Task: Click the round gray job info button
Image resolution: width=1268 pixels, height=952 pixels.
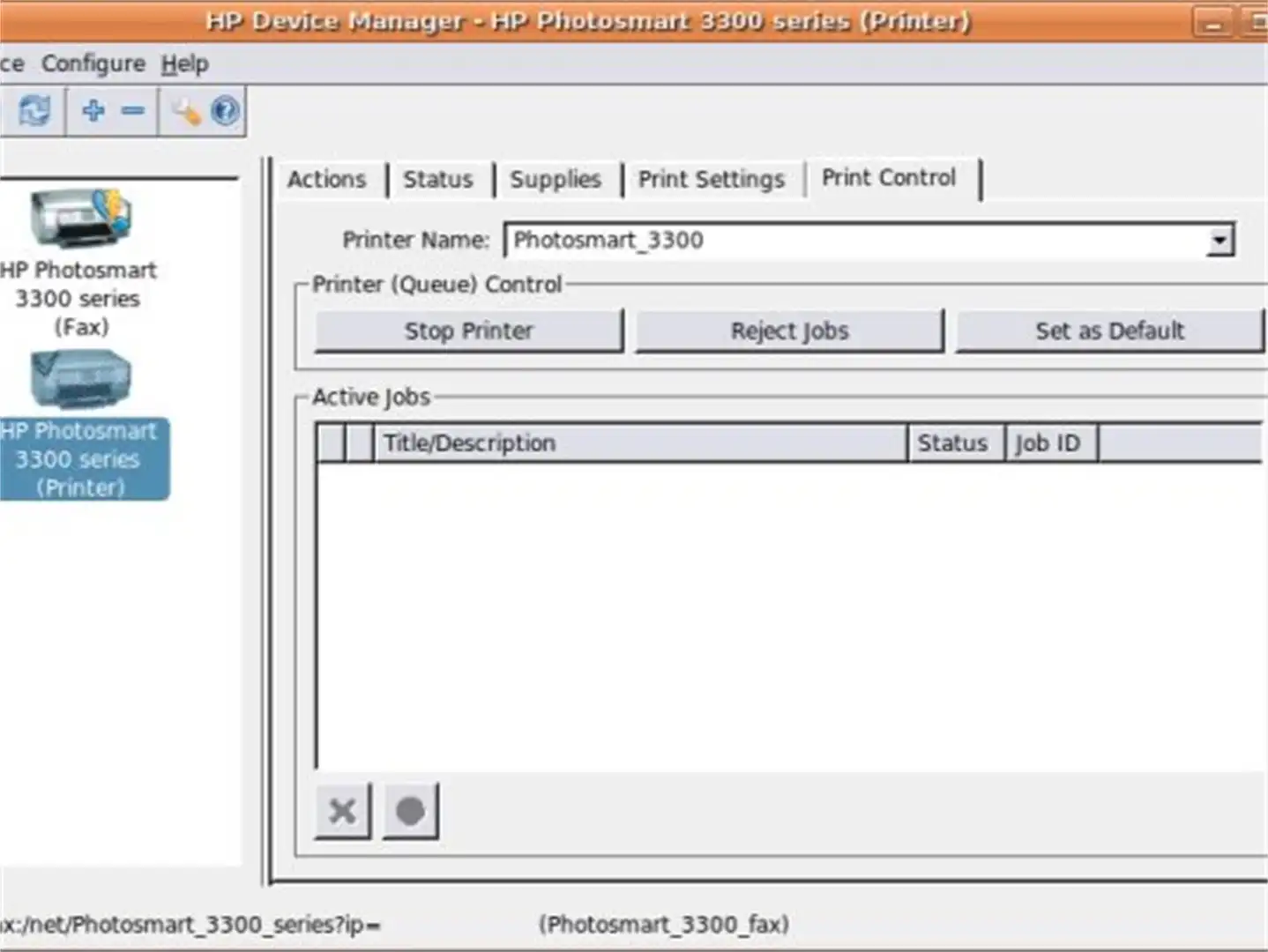Action: [410, 811]
